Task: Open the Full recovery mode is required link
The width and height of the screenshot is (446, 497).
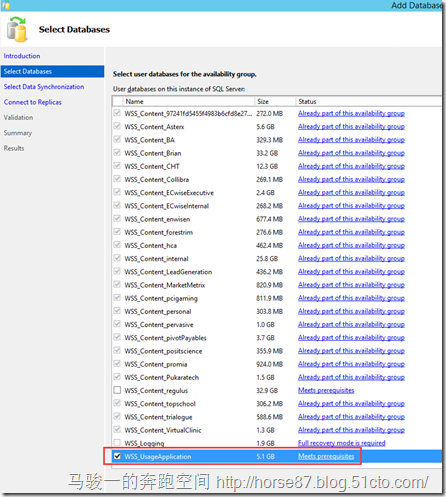Action: [x=342, y=443]
